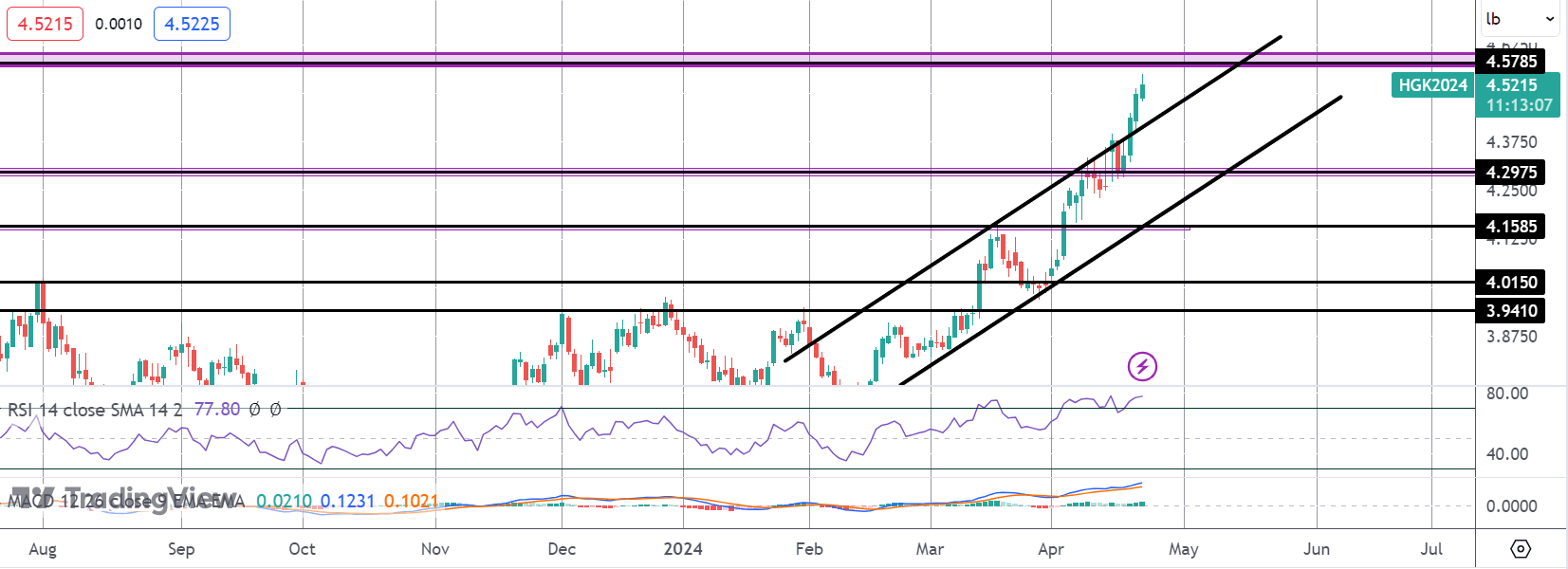Click the Feb label on time axis
Screen dimensions: 1568x569
point(809,549)
